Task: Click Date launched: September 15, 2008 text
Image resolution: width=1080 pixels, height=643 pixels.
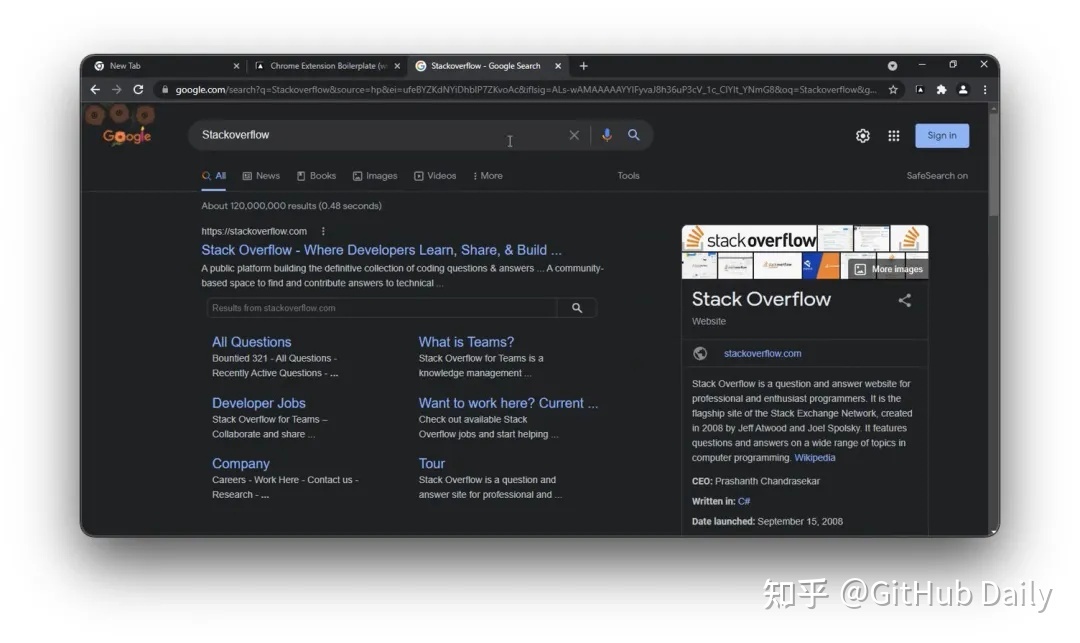Action: coord(767,521)
